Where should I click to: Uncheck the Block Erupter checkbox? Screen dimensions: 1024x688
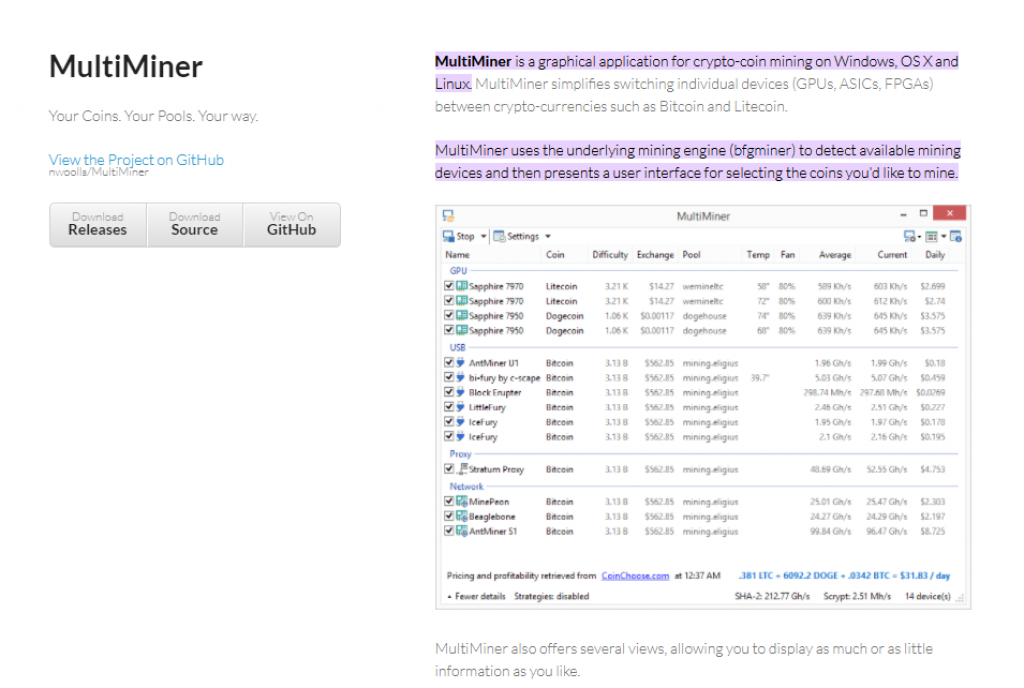pos(449,392)
